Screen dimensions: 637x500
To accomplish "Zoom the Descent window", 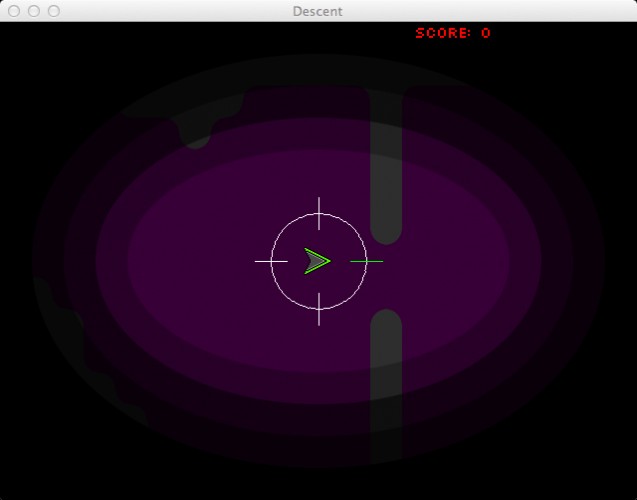I will 54,11.
